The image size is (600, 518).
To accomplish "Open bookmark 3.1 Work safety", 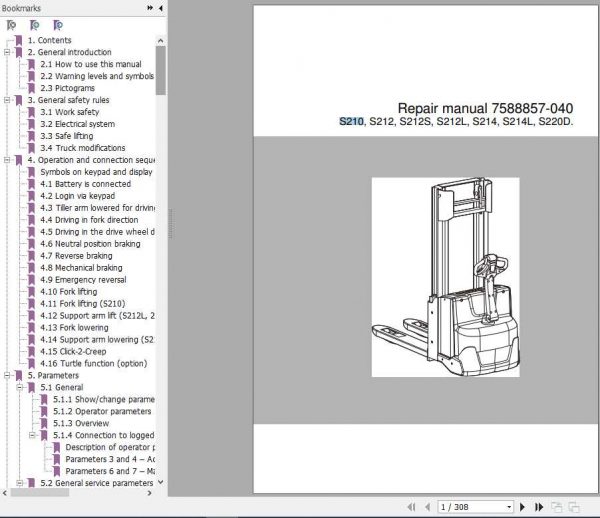I will click(x=70, y=112).
